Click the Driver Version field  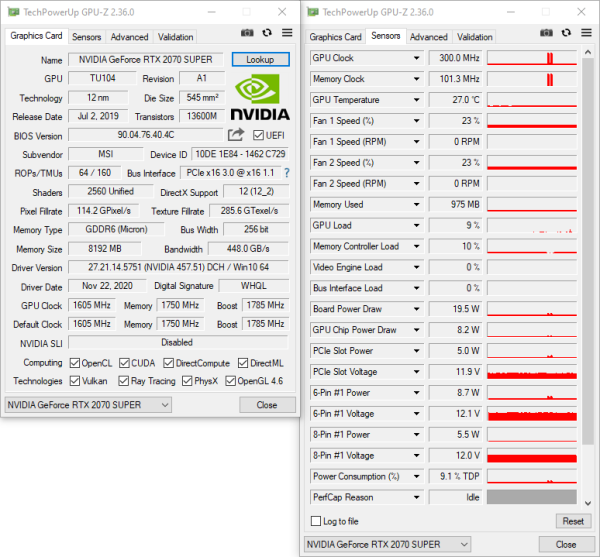[178, 267]
